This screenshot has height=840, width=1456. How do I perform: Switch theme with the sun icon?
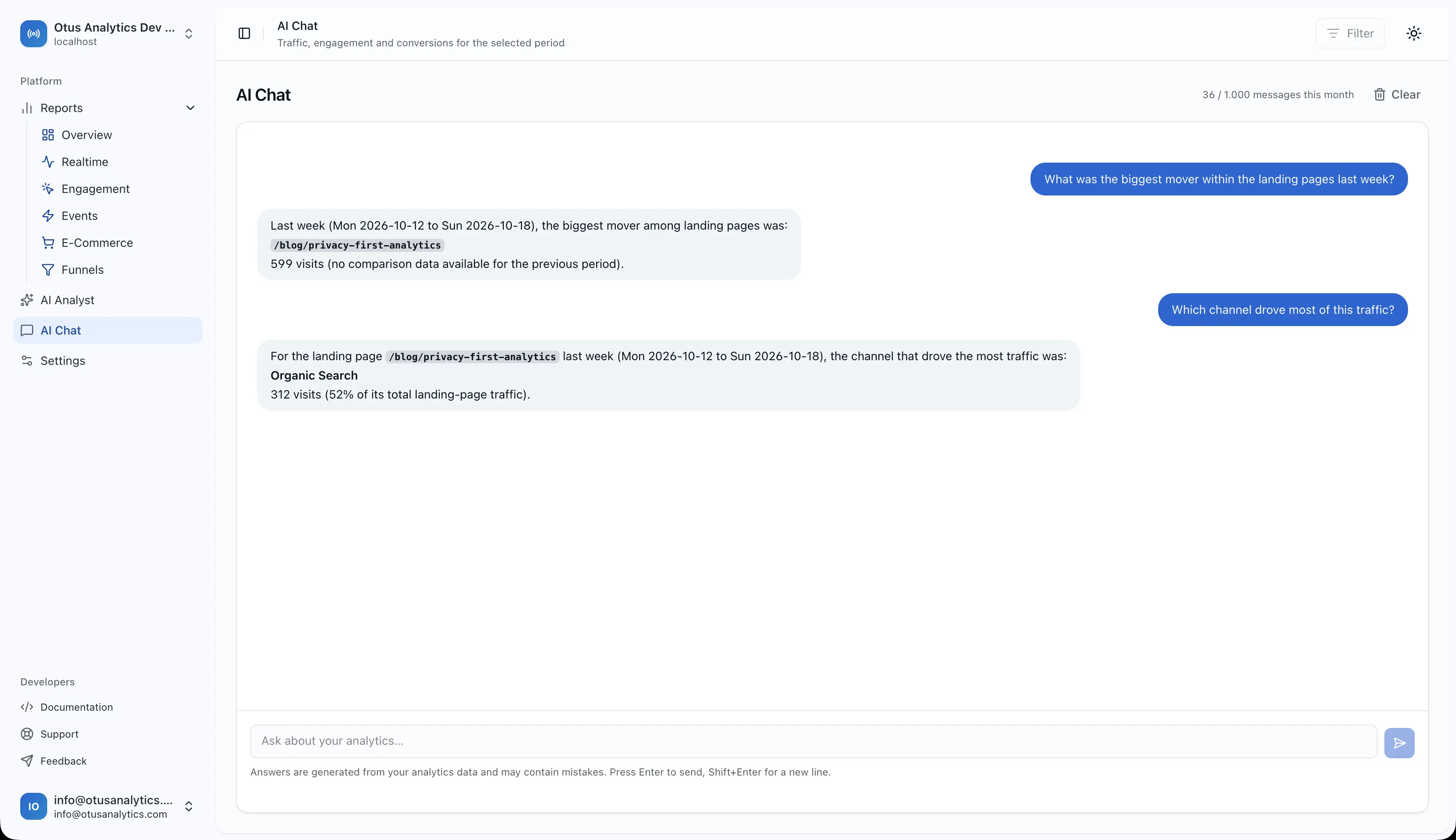tap(1413, 33)
